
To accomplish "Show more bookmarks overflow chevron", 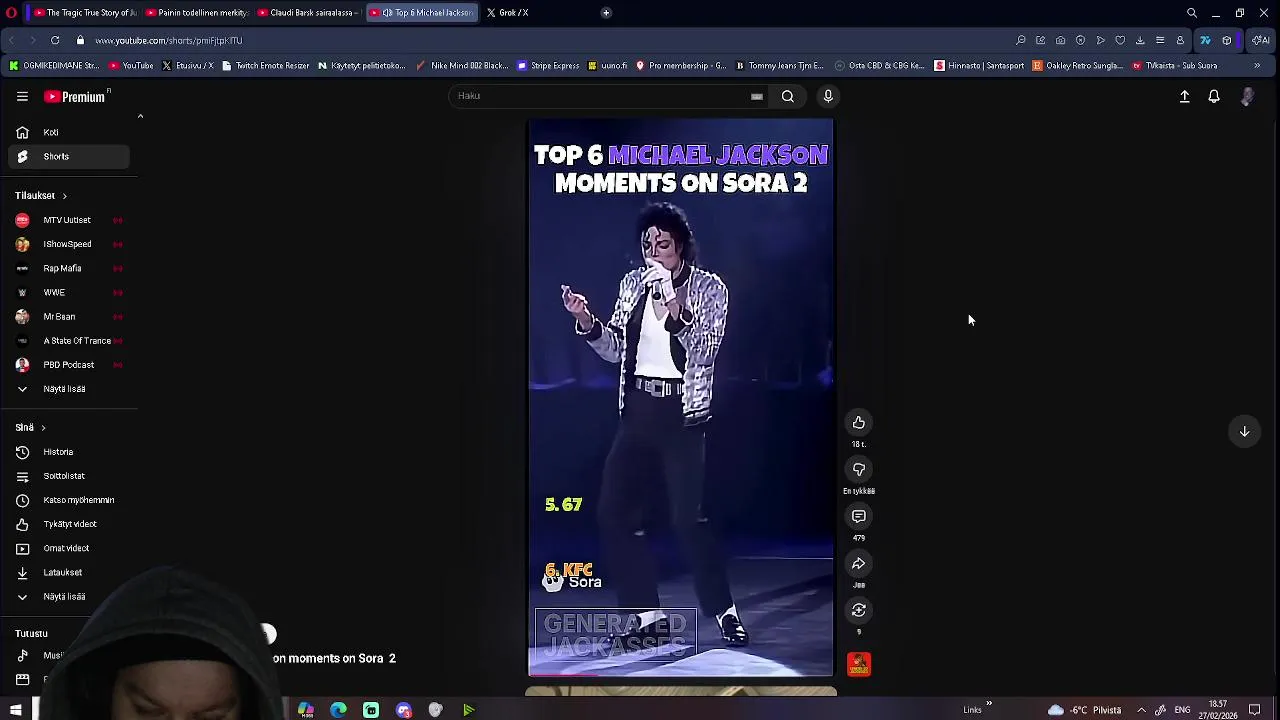I will coord(1257,66).
